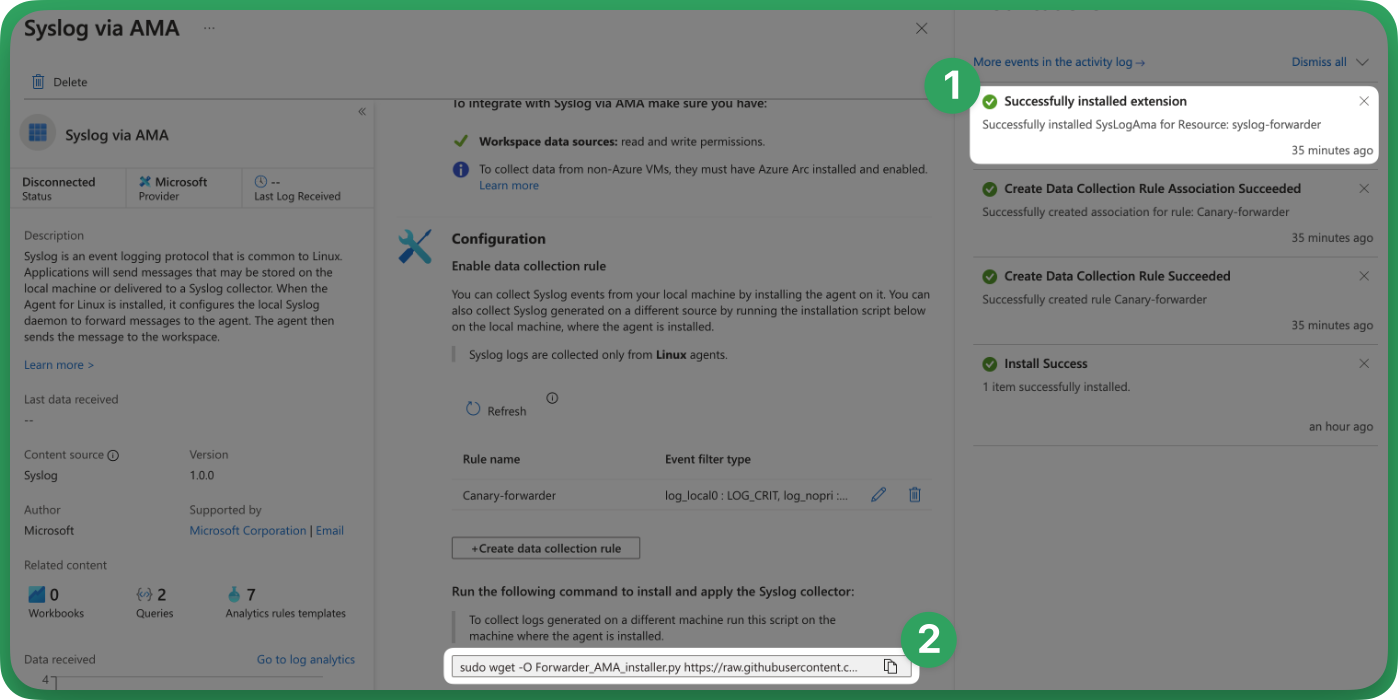
Task: Open the Learn more link under the description
Action: (x=59, y=365)
